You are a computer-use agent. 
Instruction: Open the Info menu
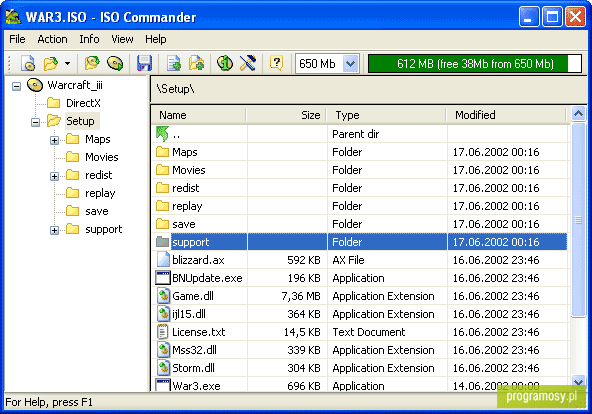(x=89, y=39)
